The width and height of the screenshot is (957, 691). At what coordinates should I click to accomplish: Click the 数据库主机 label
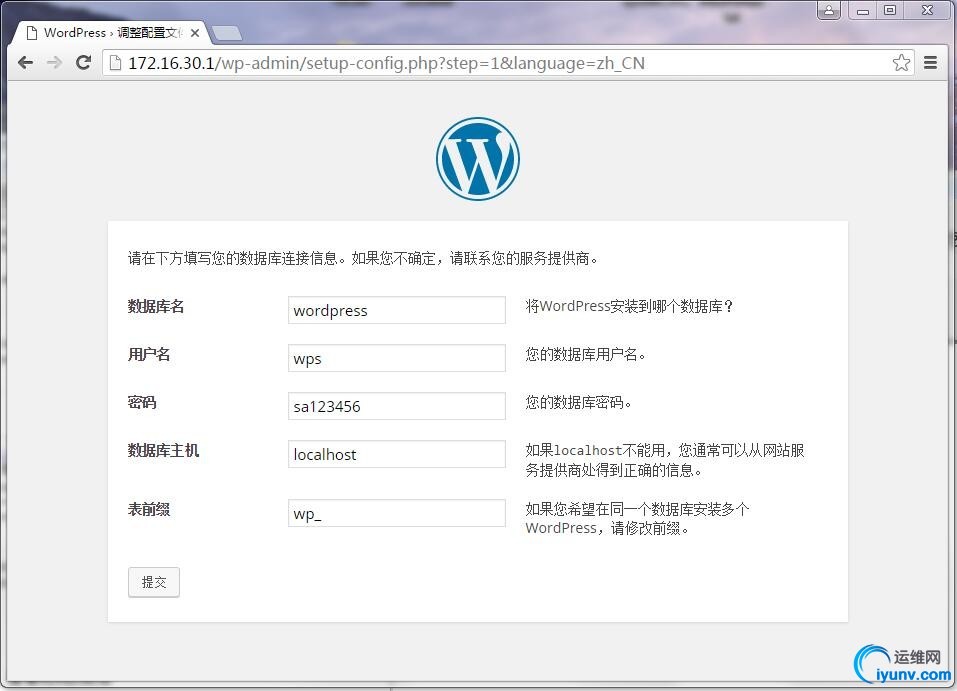click(163, 450)
